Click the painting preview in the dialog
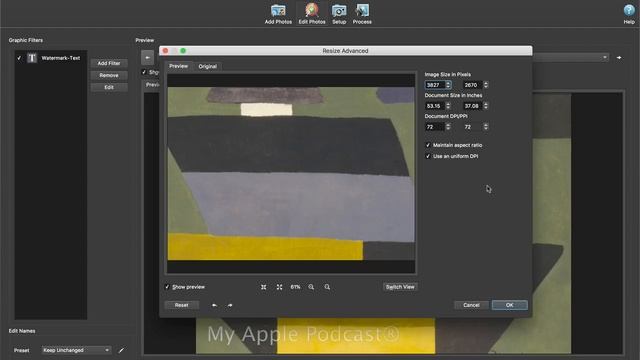The width and height of the screenshot is (640, 360). tap(291, 173)
